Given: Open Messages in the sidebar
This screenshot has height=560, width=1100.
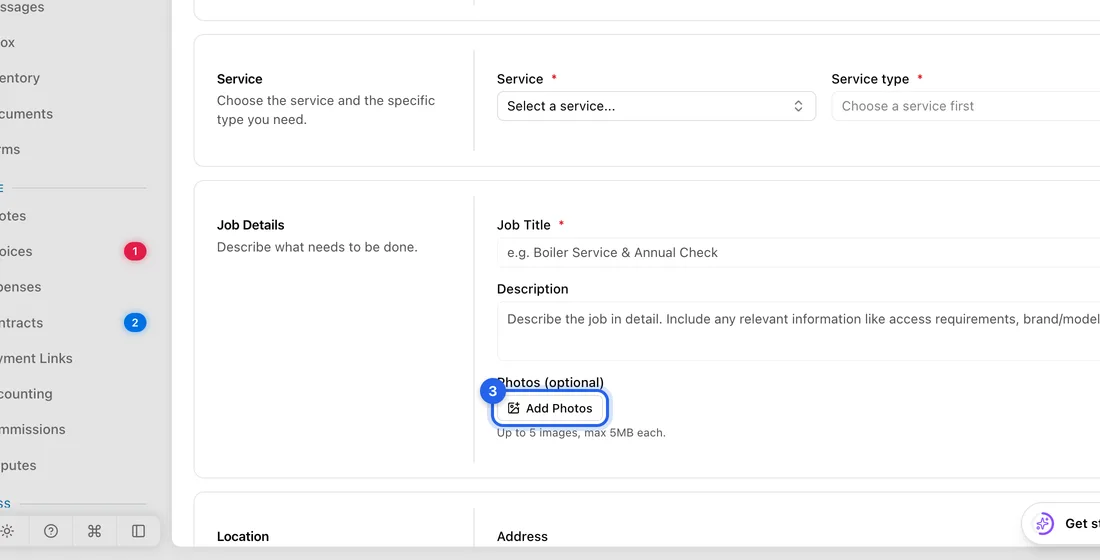Looking at the screenshot, I should point(22,7).
